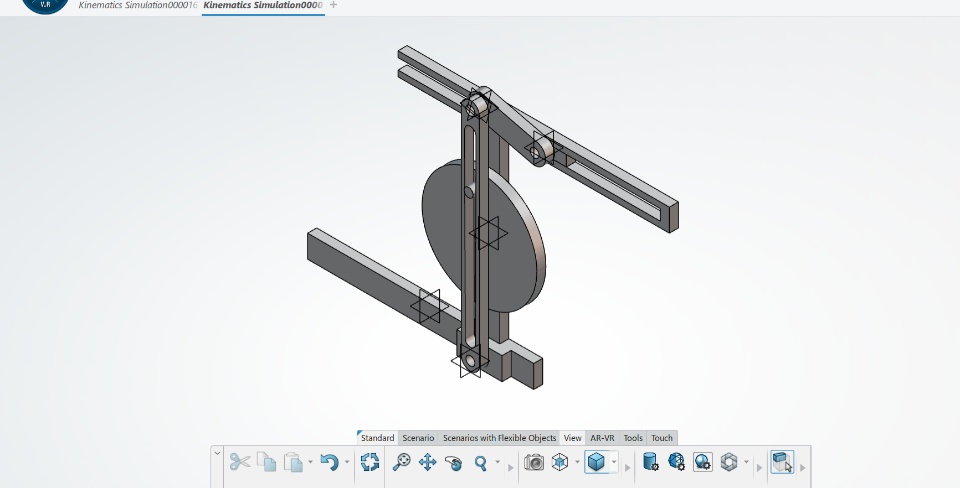This screenshot has height=488, width=960.
Task: Click the Fit All In magnifier icon
Action: tap(401, 462)
